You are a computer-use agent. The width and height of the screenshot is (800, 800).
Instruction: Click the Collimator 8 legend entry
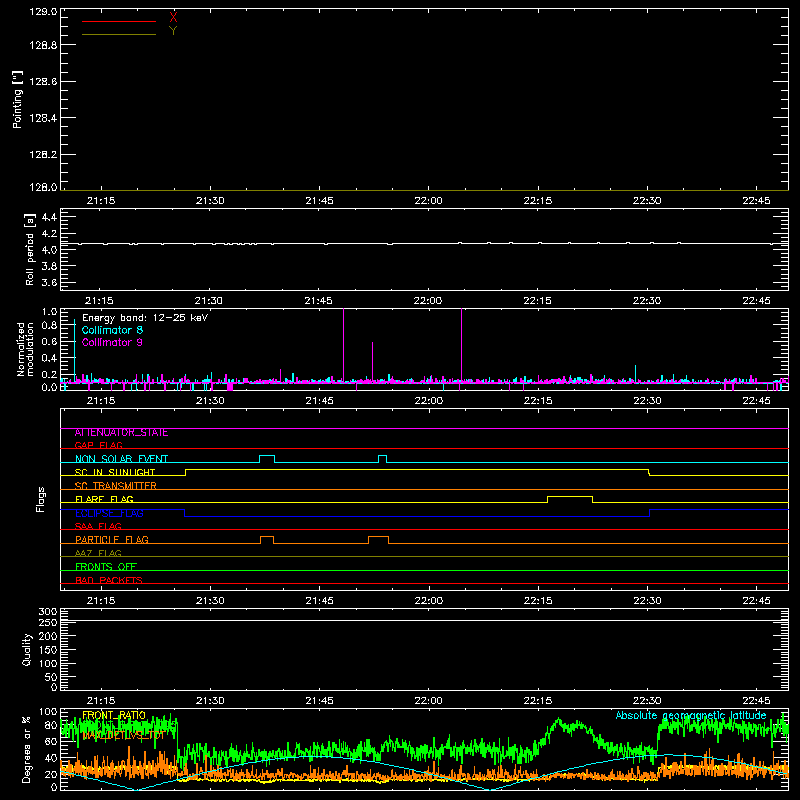tap(112, 330)
